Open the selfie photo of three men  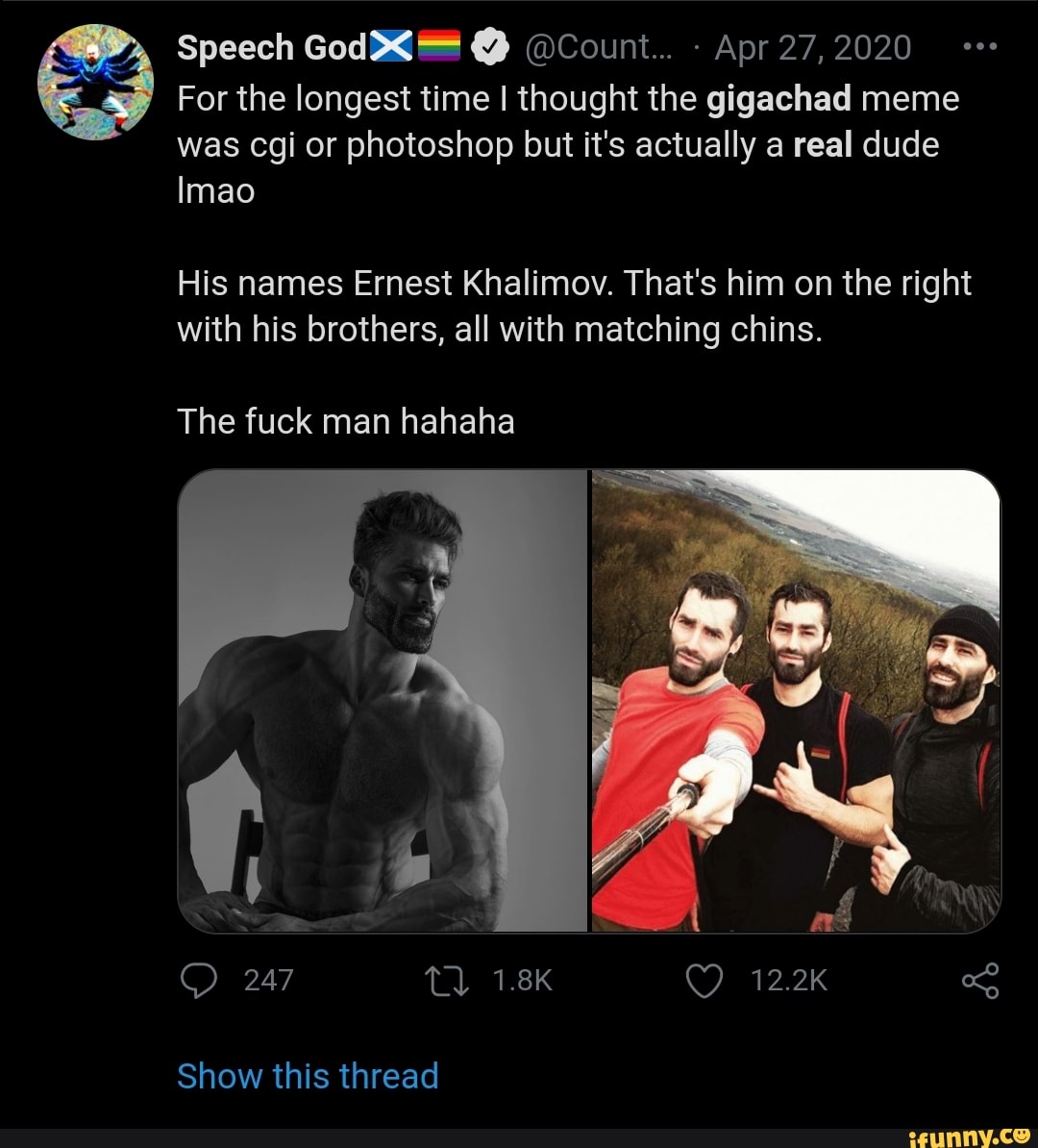[x=796, y=701]
